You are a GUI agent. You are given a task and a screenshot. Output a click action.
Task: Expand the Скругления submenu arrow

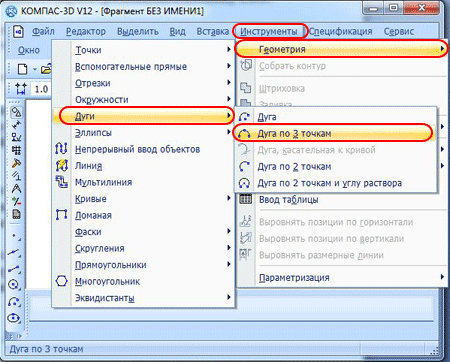click(229, 248)
